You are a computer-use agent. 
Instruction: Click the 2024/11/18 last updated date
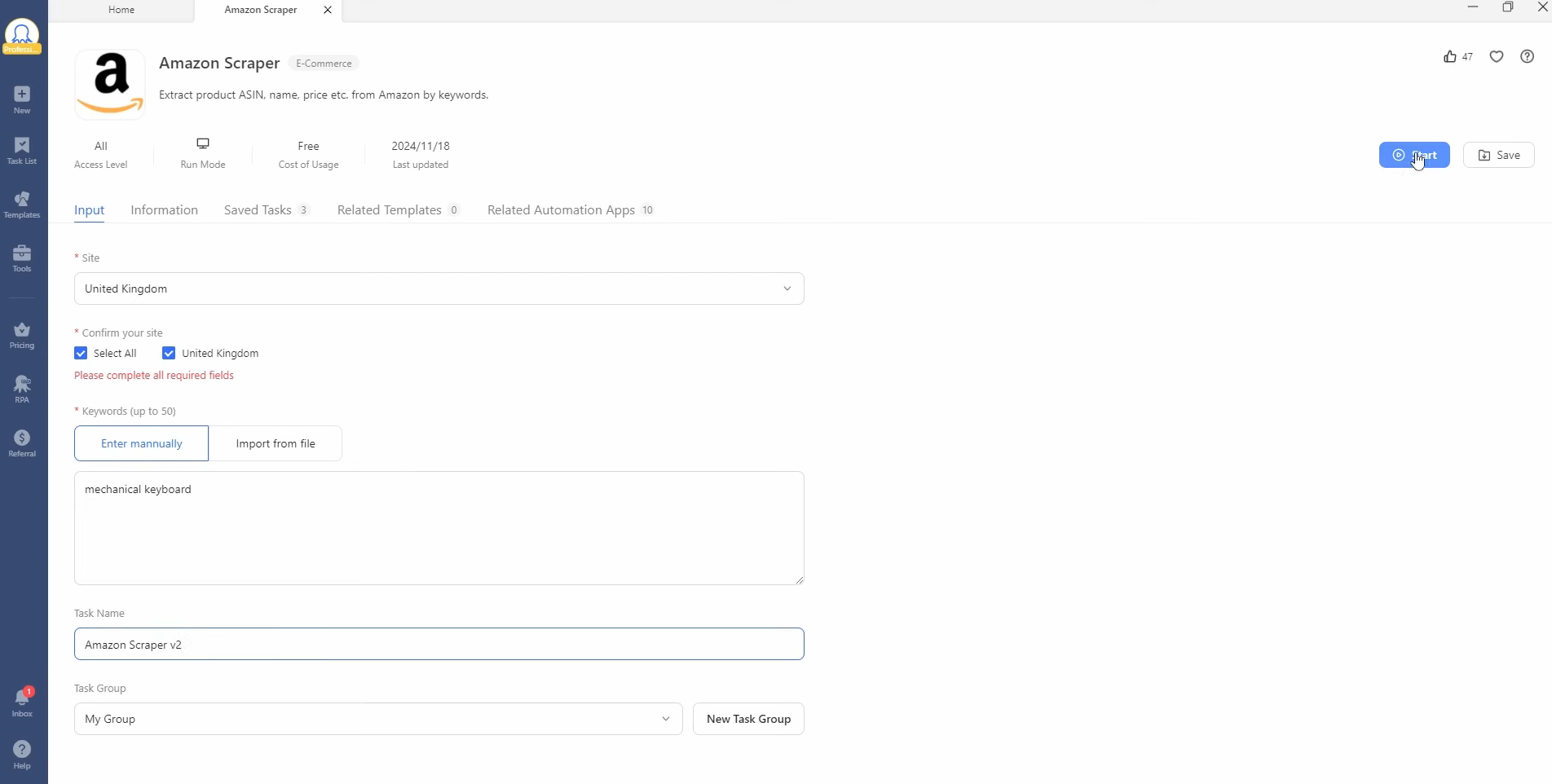(x=421, y=146)
